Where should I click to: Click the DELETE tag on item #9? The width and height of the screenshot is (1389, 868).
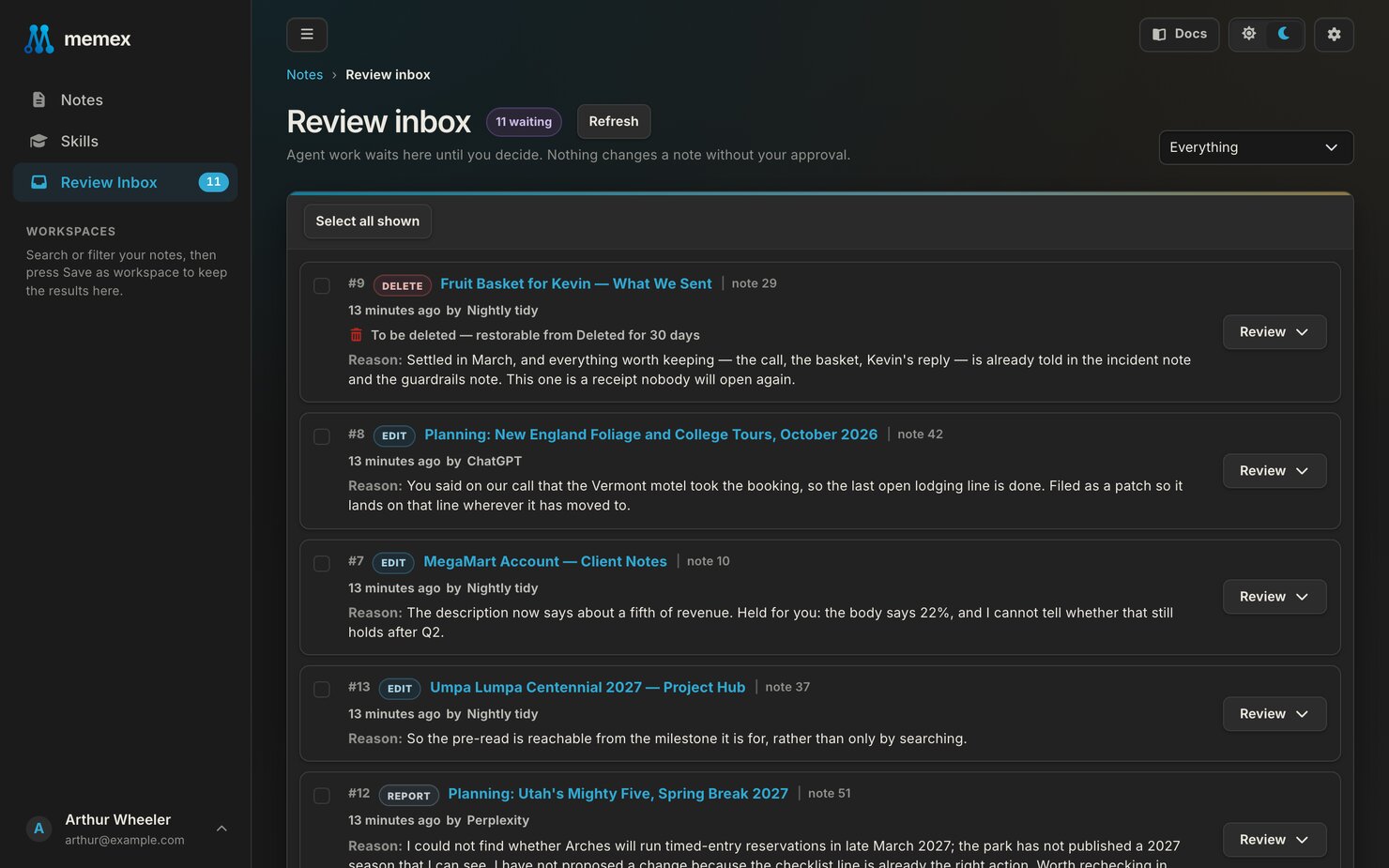(x=403, y=285)
